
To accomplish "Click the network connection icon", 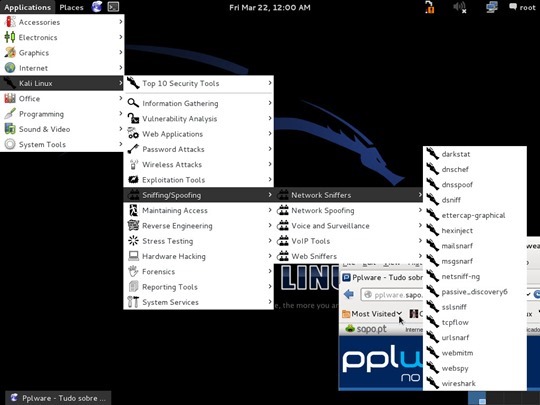I will coord(491,7).
